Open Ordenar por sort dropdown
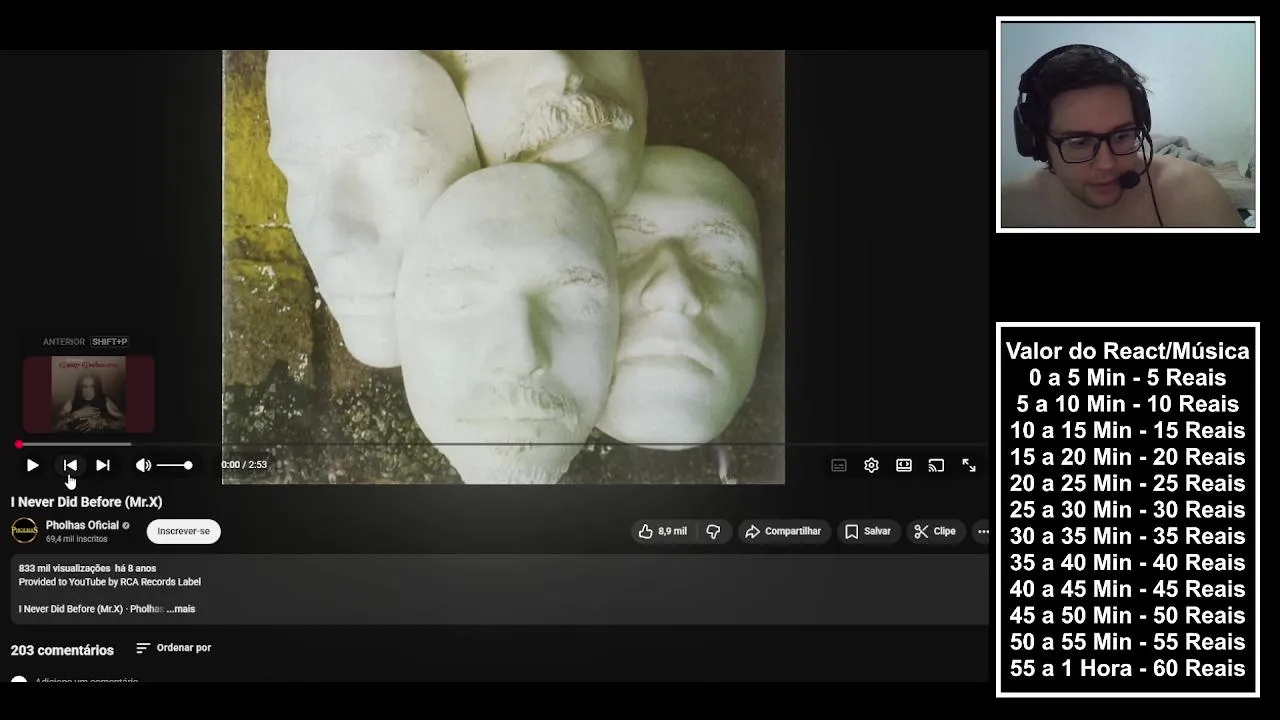 click(174, 648)
